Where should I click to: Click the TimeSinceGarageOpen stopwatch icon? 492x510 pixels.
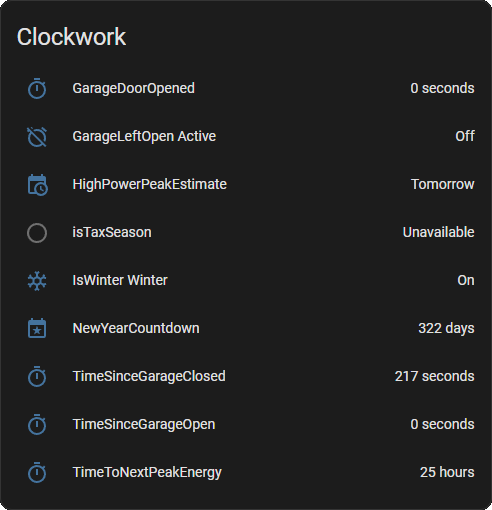[37, 424]
